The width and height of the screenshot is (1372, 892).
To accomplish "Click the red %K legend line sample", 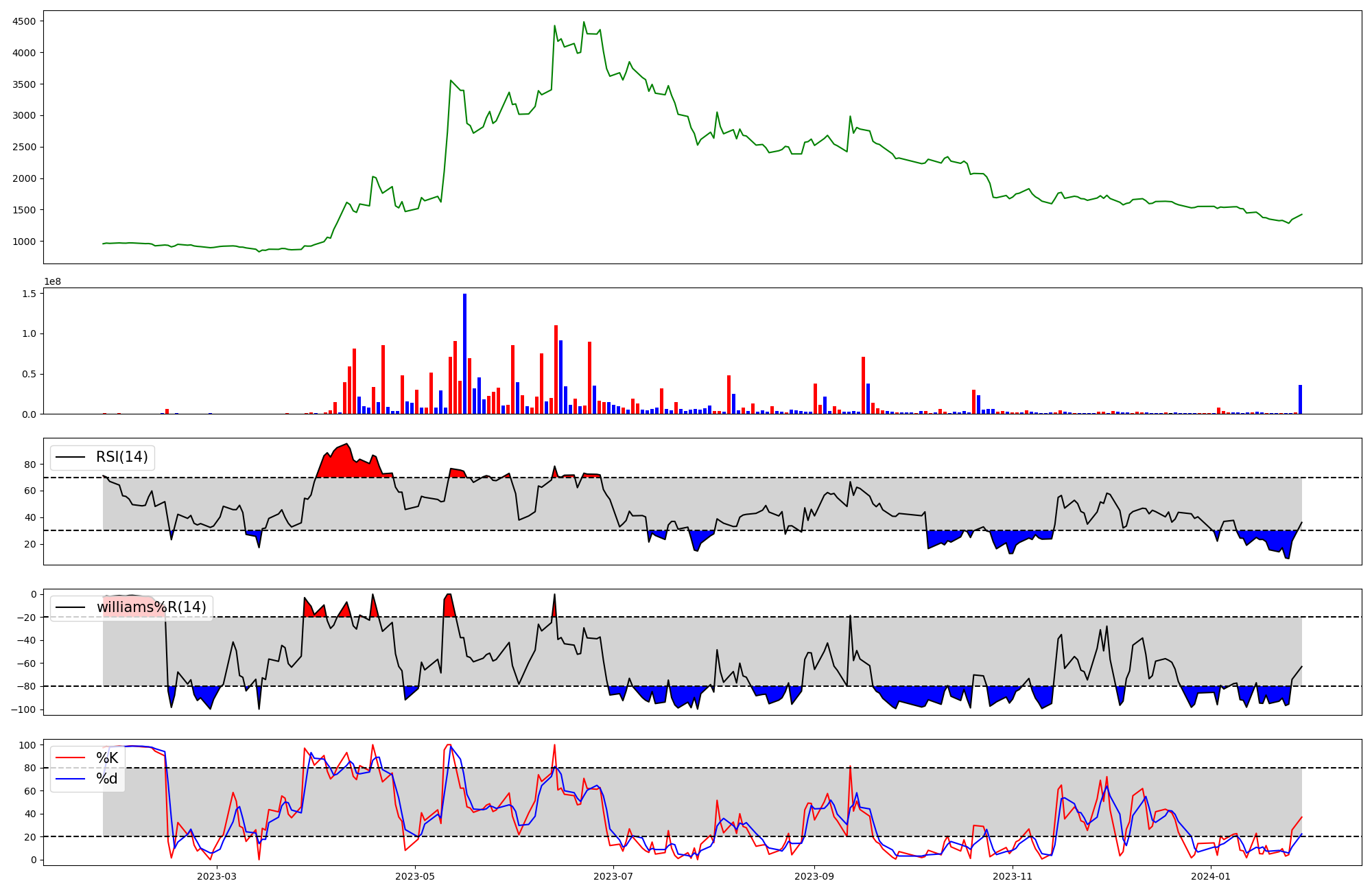I will coord(70,758).
